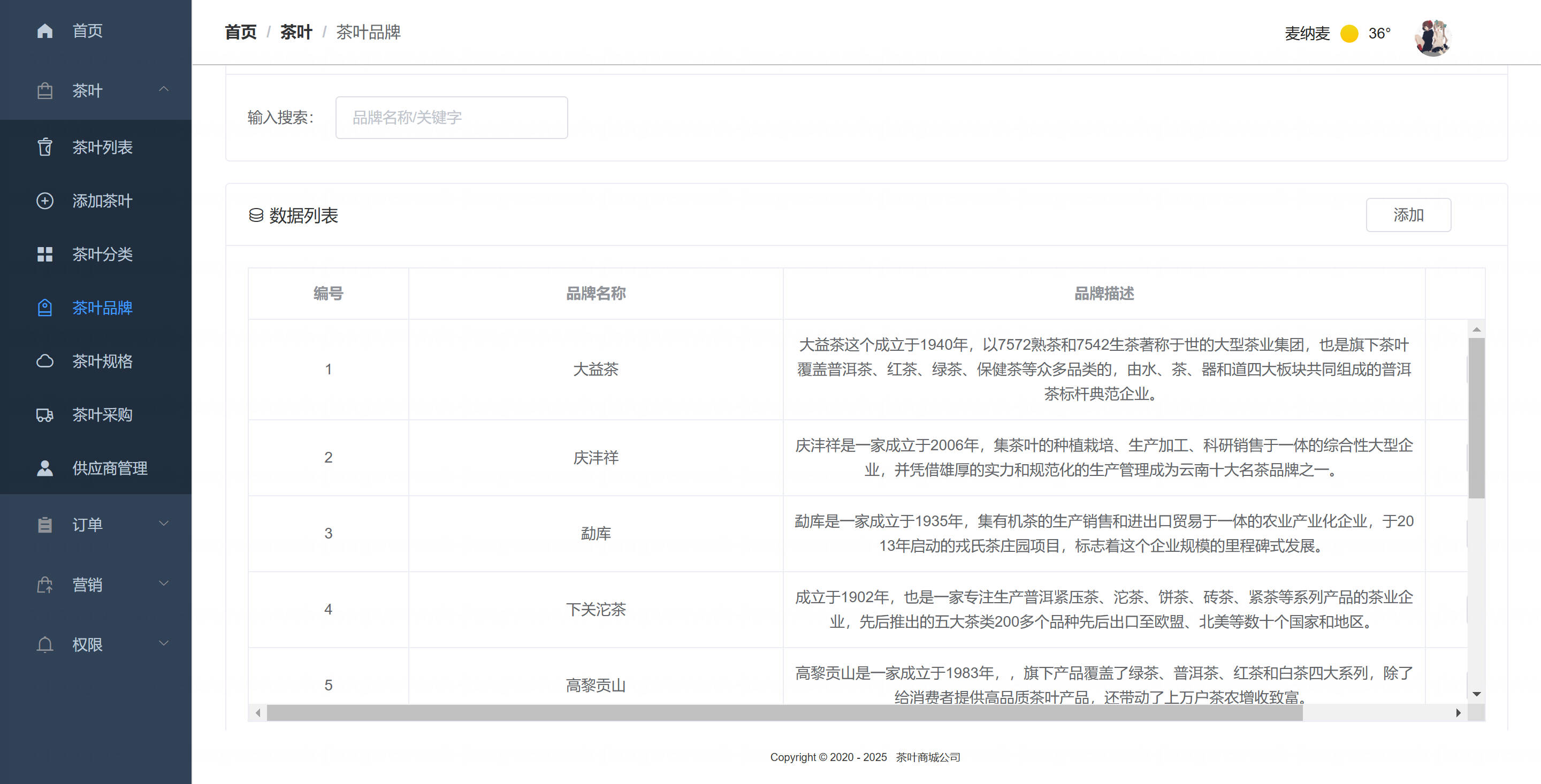Focus the brand name search field
The width and height of the screenshot is (1541, 784).
click(x=451, y=117)
